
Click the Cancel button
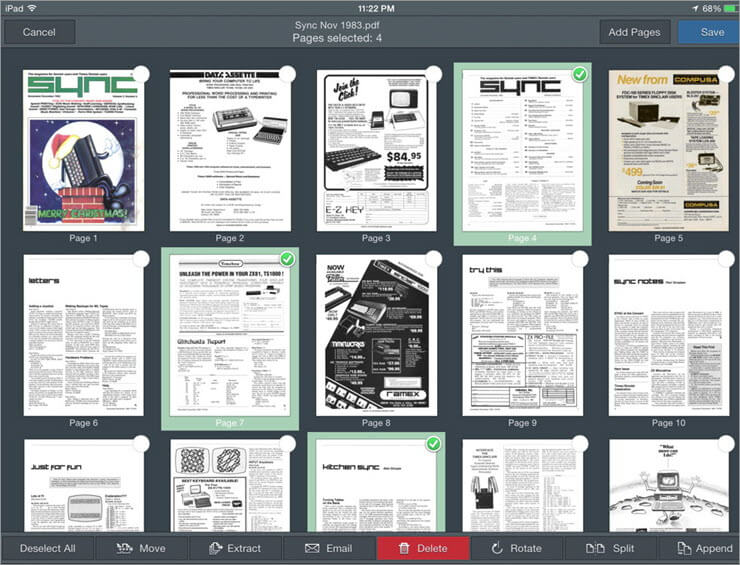click(x=39, y=32)
